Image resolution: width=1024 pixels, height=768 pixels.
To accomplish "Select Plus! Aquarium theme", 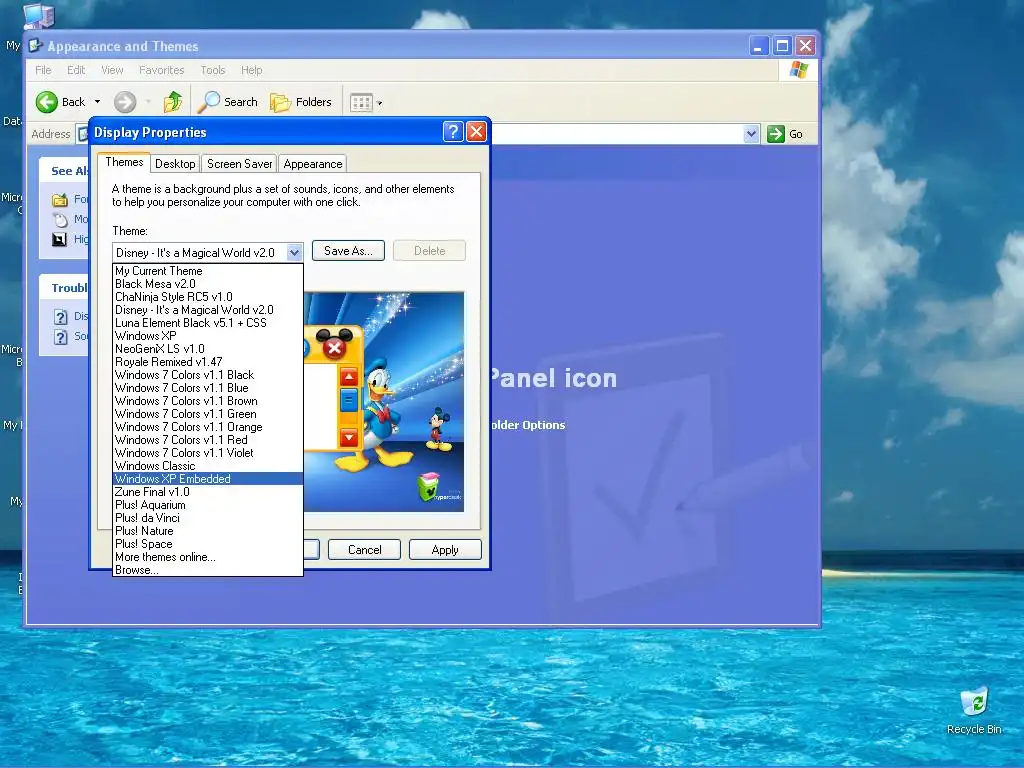I will pyautogui.click(x=208, y=505).
